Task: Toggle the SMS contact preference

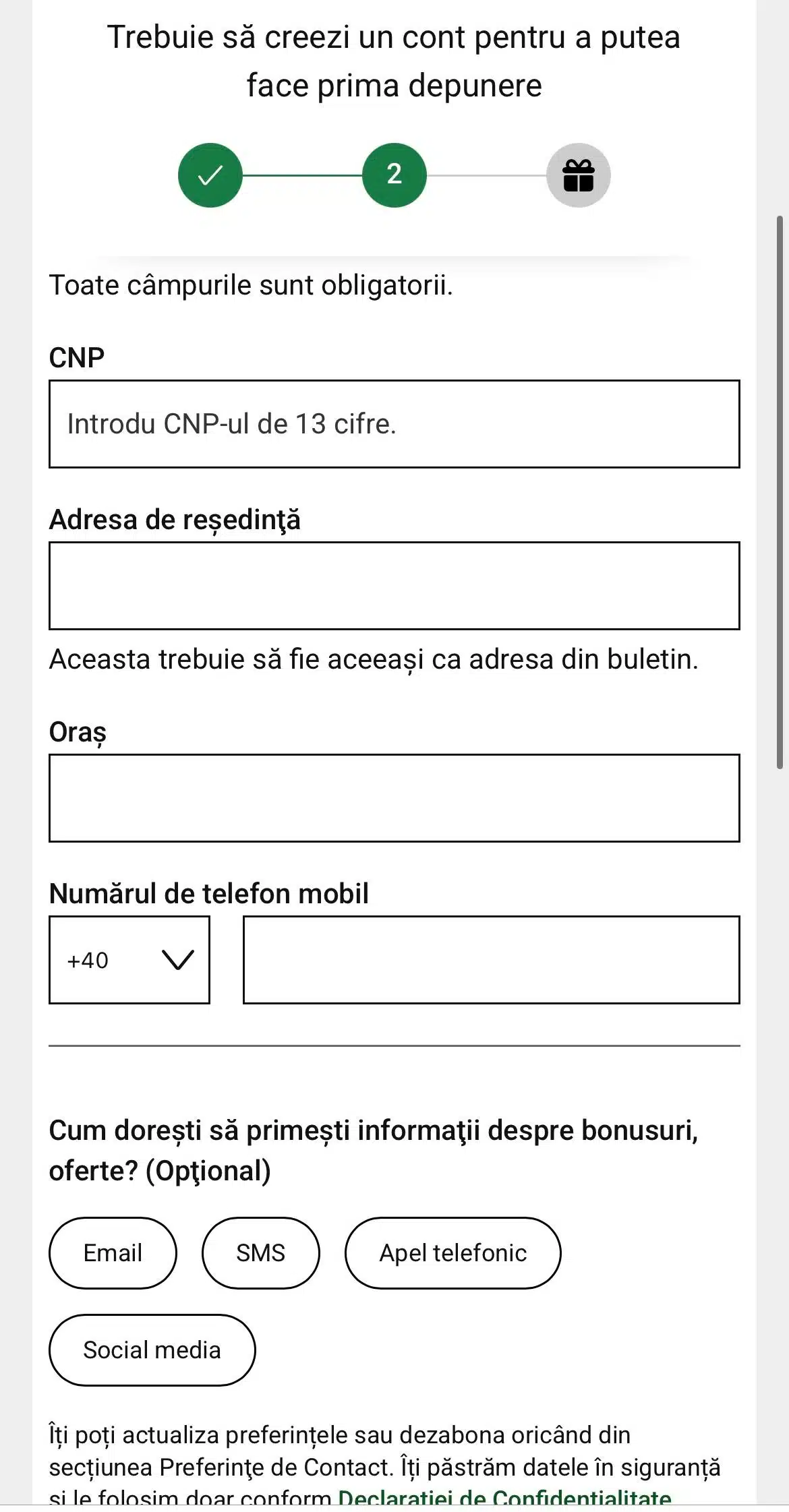Action: coord(260,1253)
